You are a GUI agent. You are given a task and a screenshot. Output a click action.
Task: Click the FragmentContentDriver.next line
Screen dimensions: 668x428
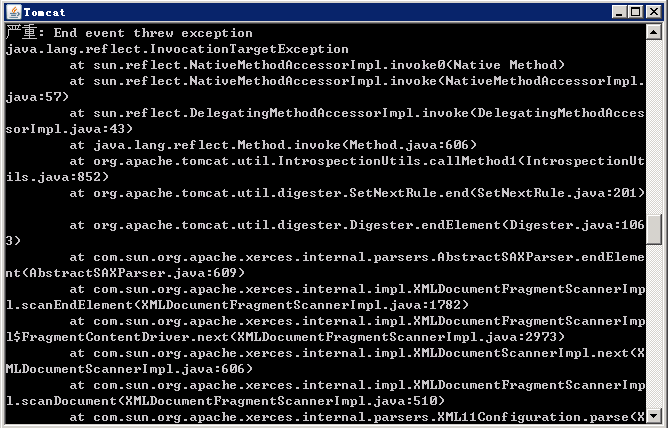285,337
